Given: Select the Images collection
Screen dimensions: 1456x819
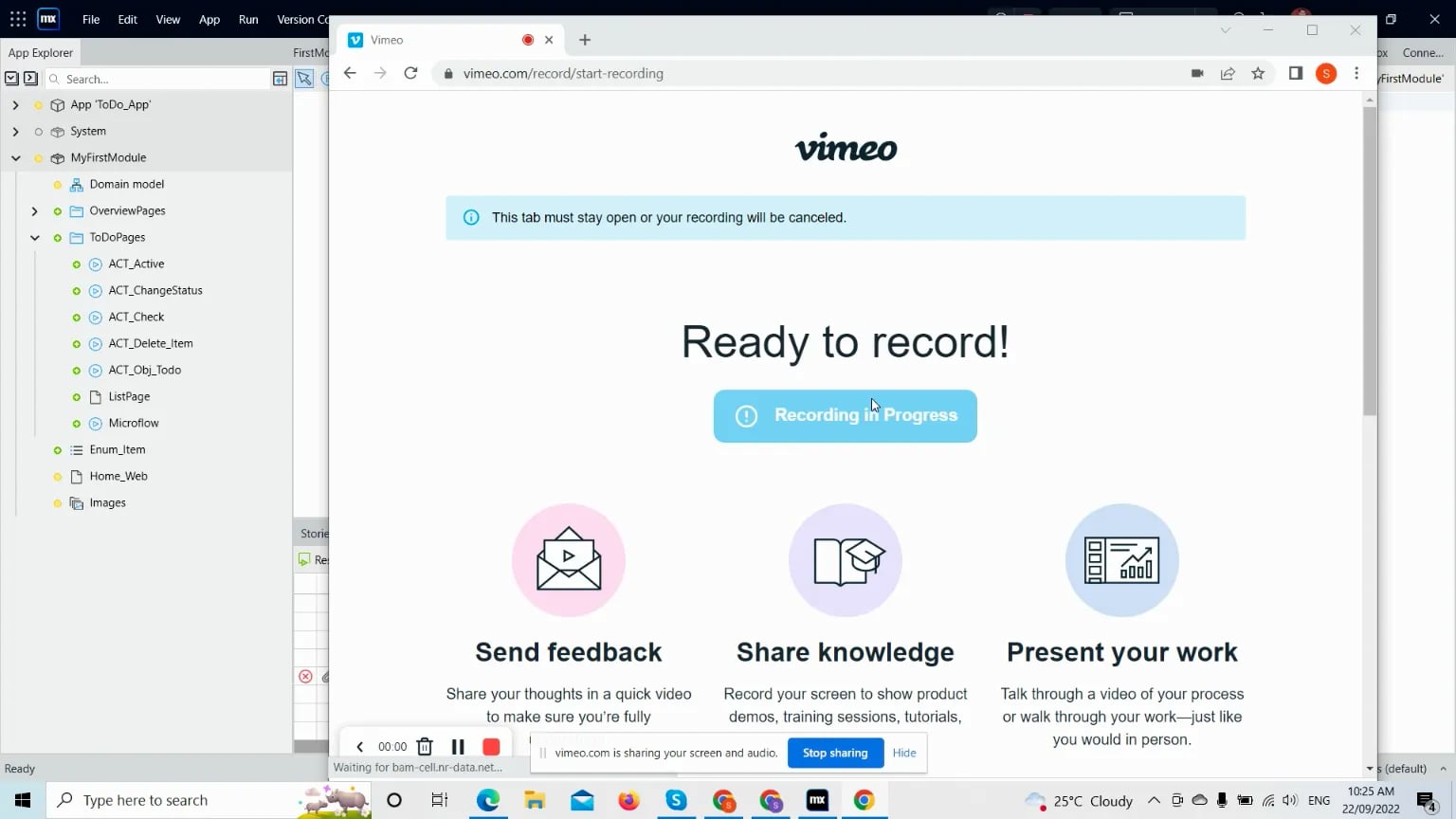Looking at the screenshot, I should coord(107,502).
